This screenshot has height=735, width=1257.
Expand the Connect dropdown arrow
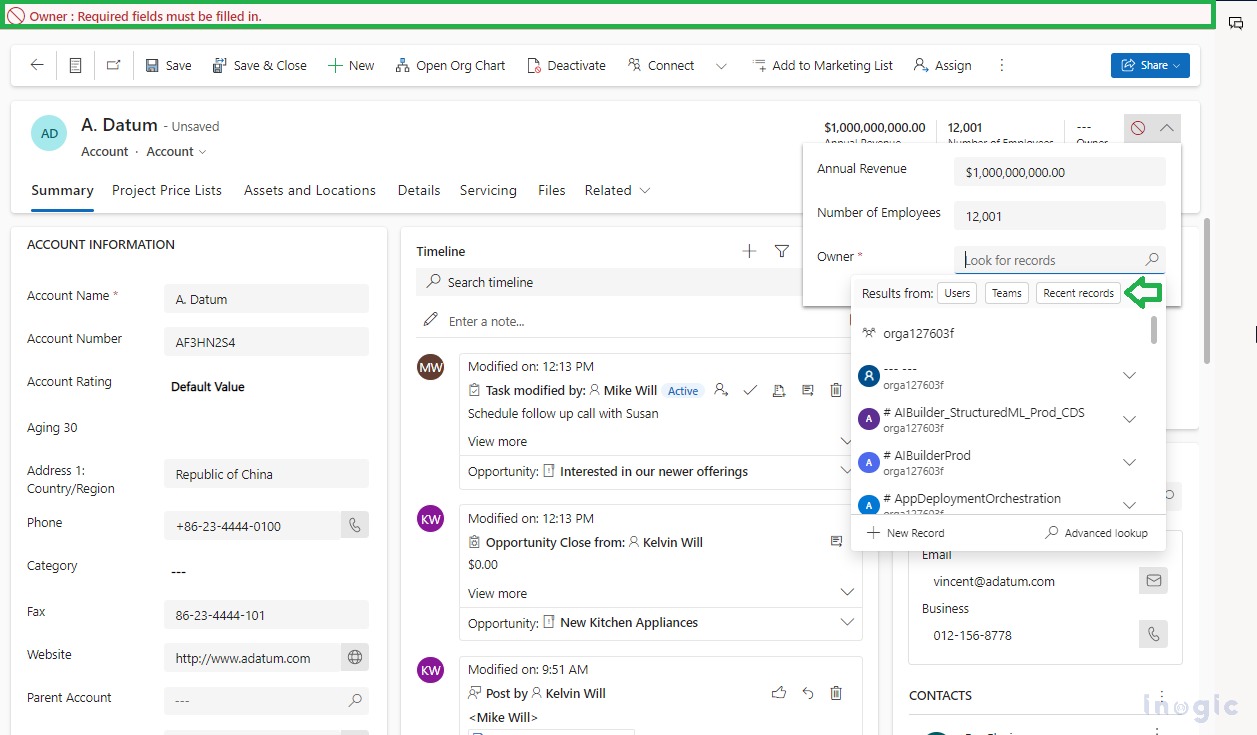pyautogui.click(x=721, y=65)
